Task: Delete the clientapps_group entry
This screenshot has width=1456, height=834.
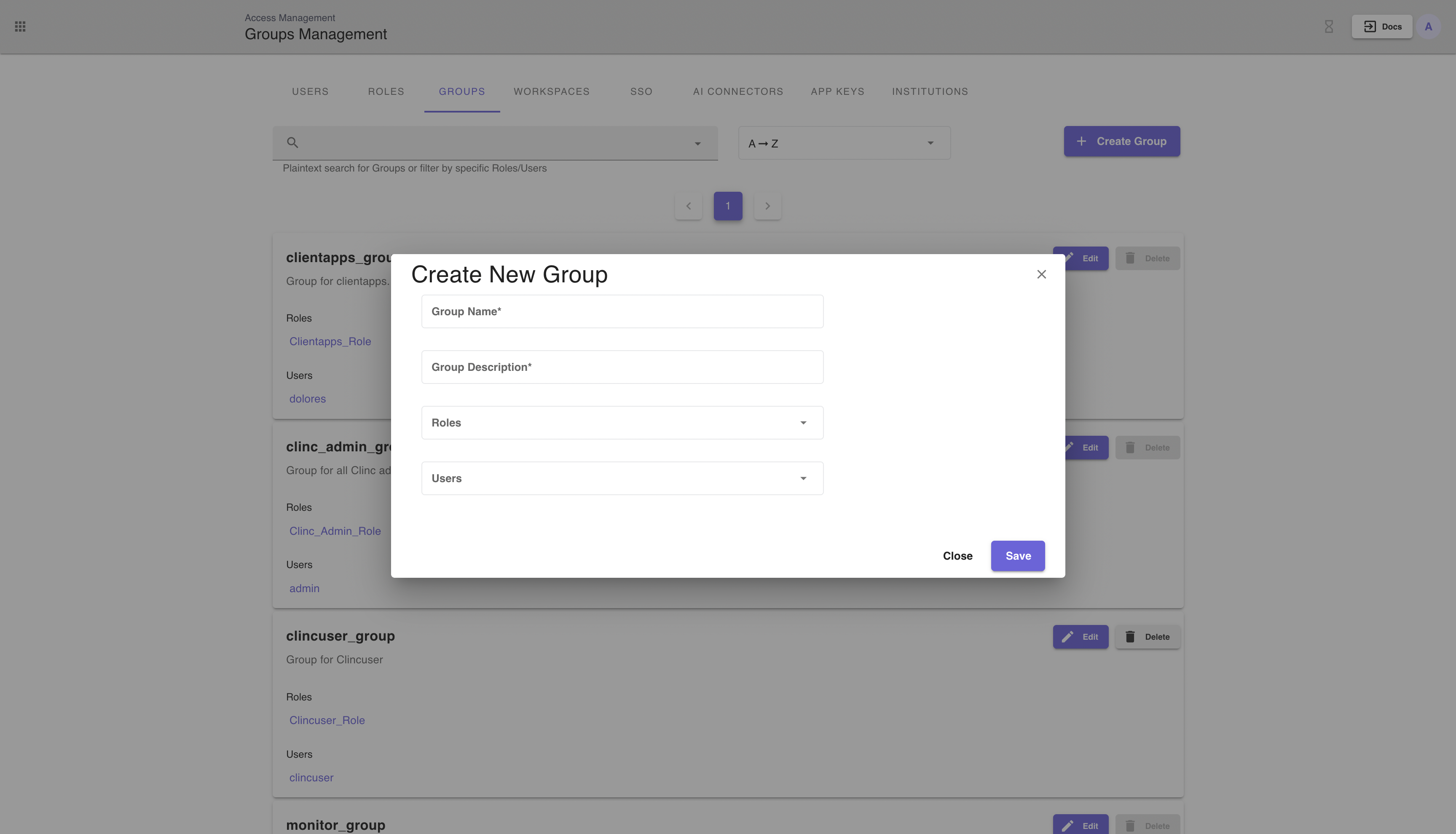Action: click(x=1148, y=258)
